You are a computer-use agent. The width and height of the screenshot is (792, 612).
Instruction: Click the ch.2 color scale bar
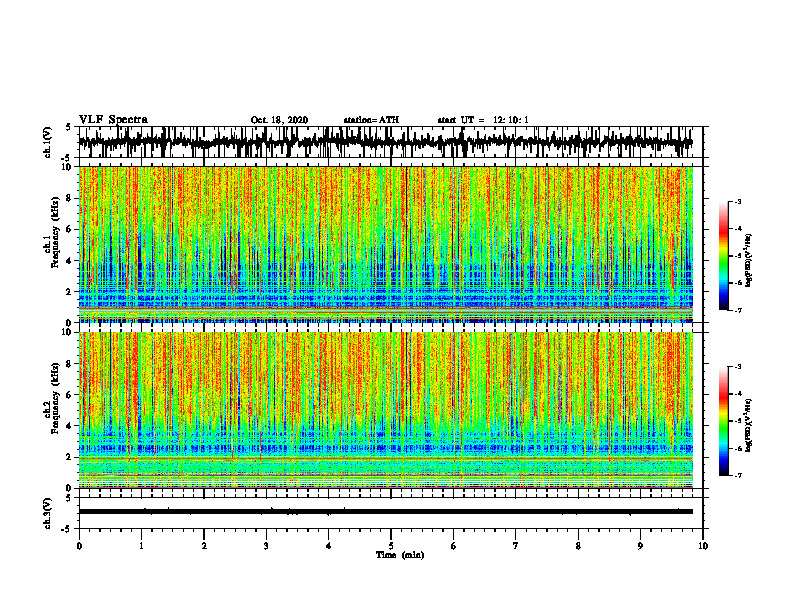[723, 421]
